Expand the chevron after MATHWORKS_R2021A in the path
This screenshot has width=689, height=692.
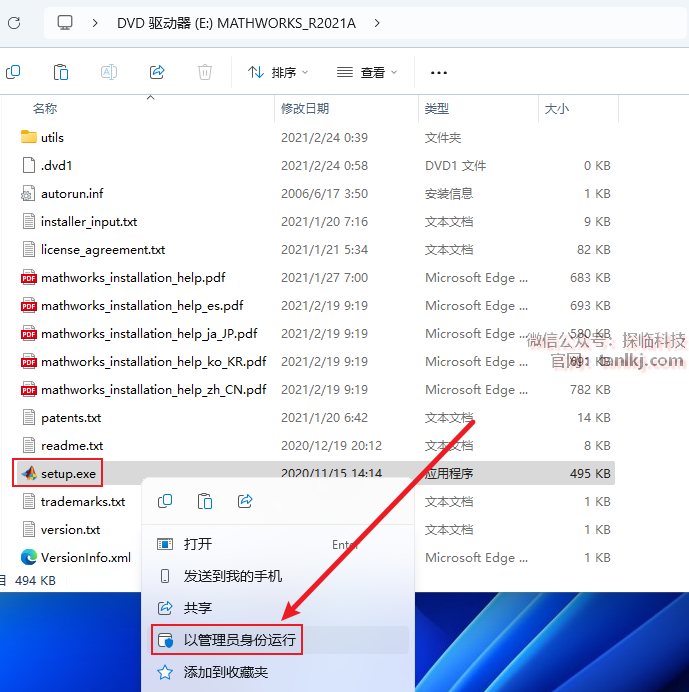(377, 23)
